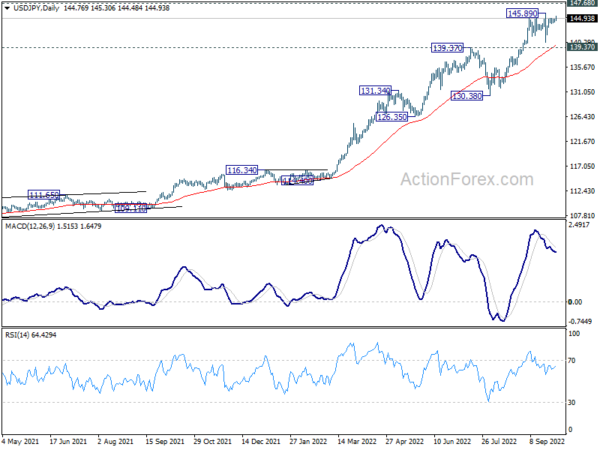Open the USDJPY,Daily chart menu arrow

(7, 8)
